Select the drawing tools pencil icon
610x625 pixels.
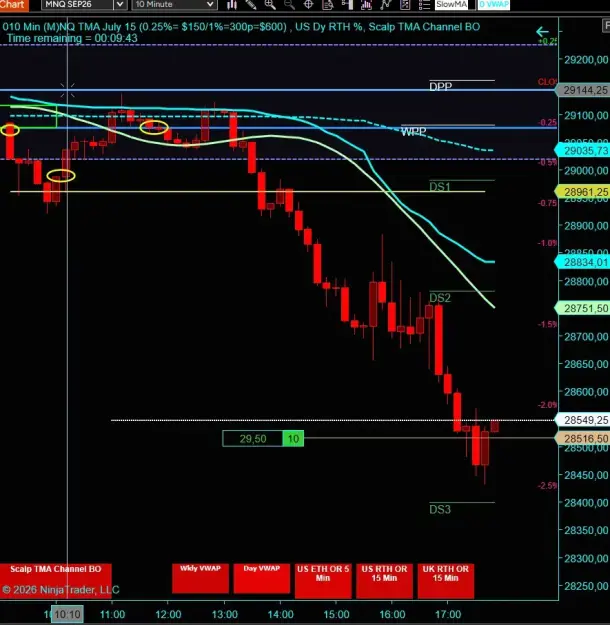pyautogui.click(x=250, y=4)
